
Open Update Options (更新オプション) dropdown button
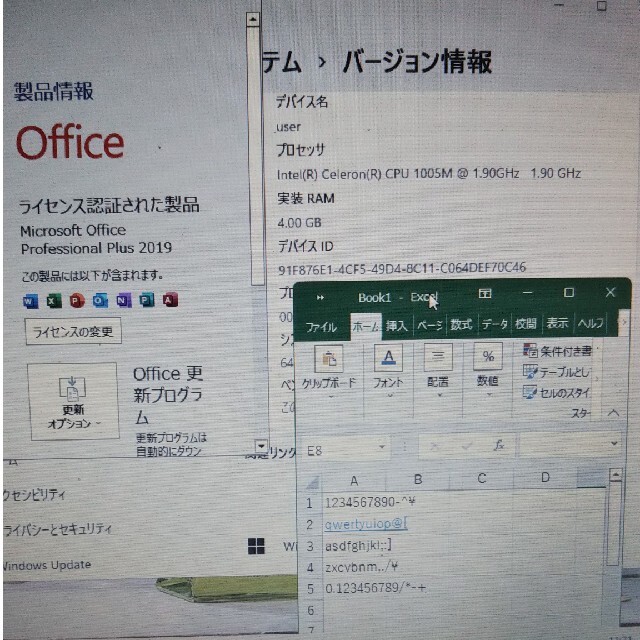[73, 401]
